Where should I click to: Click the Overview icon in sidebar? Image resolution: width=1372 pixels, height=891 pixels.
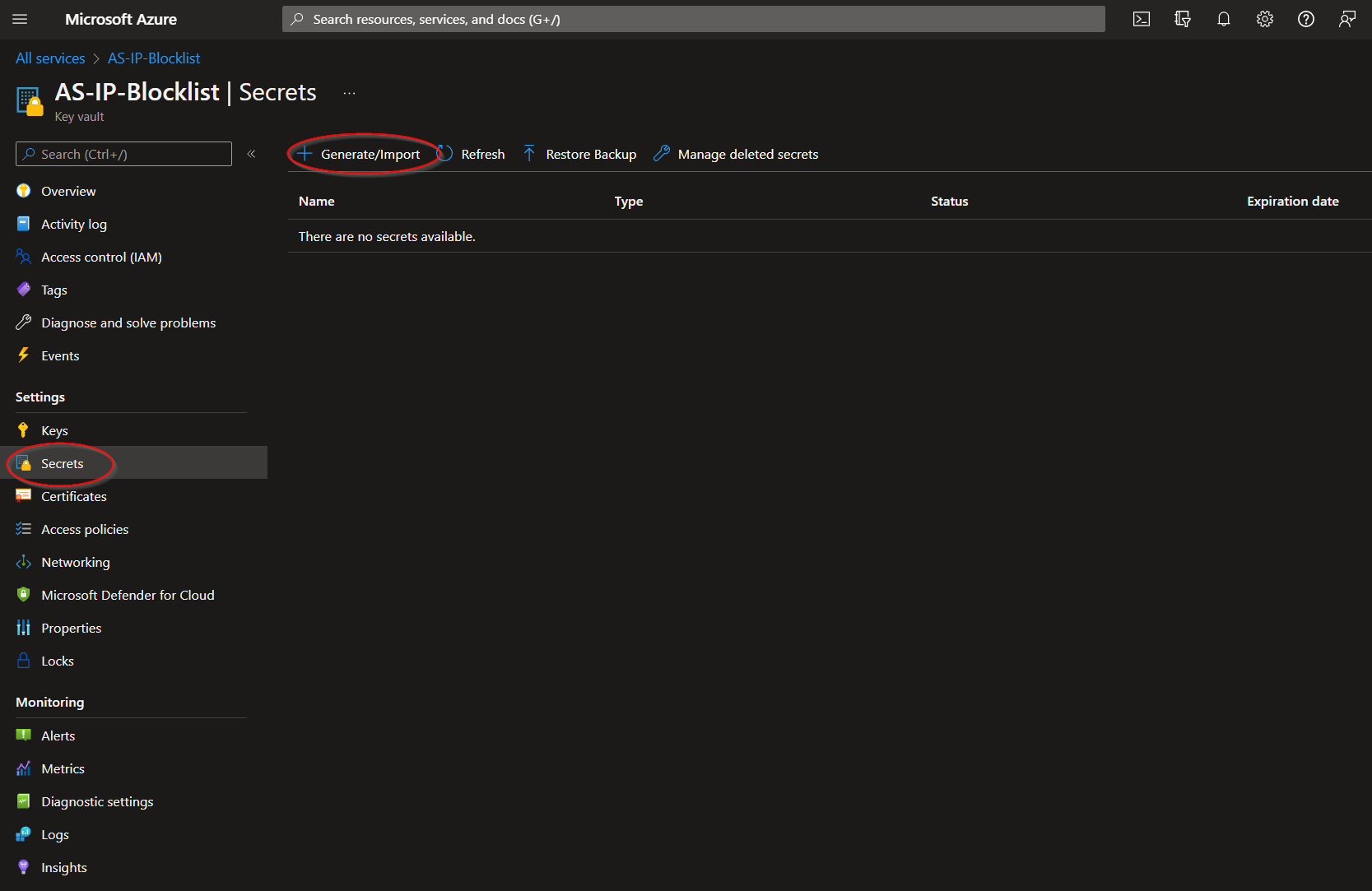(24, 191)
